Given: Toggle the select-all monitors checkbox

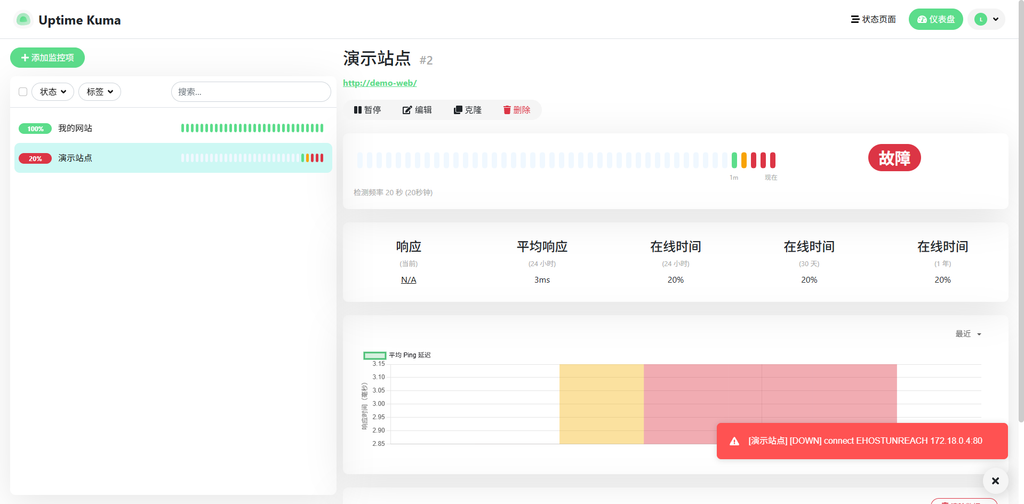Looking at the screenshot, I should click(23, 92).
